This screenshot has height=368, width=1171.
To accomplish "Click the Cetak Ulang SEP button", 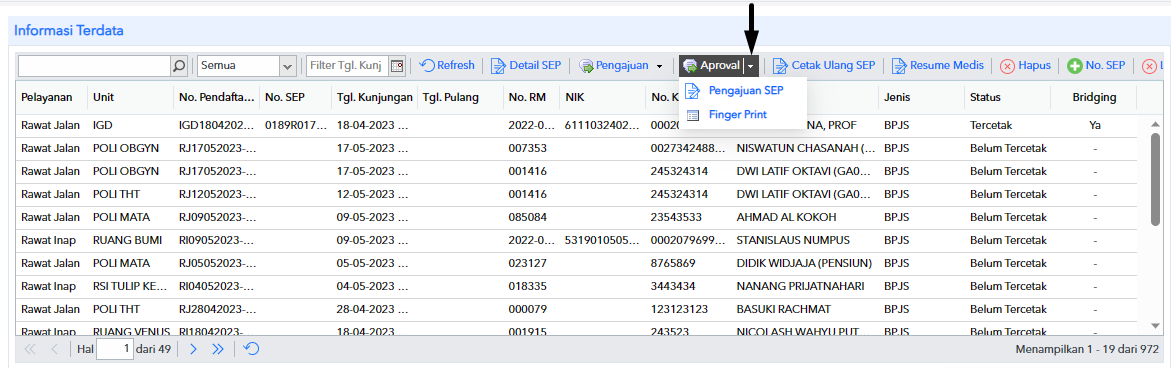I will (824, 66).
